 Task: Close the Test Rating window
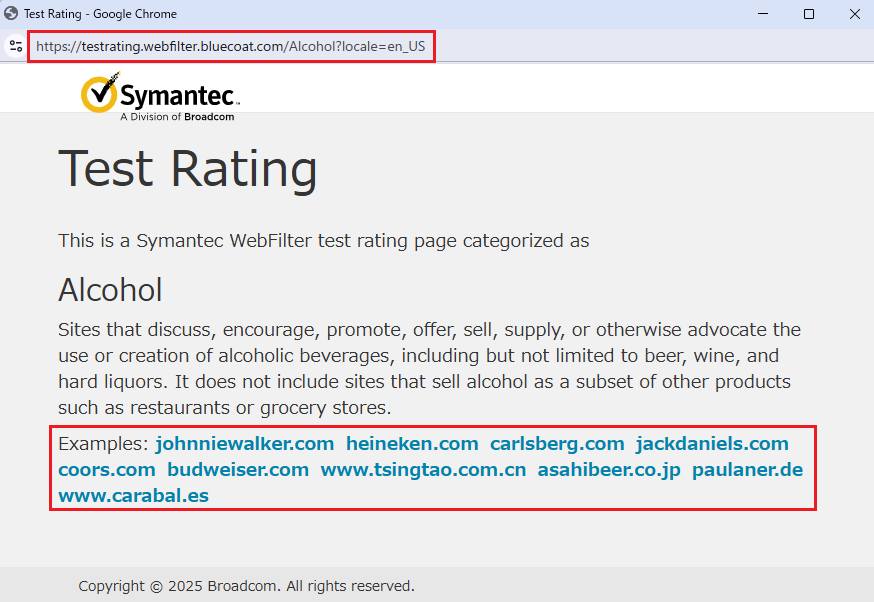pyautogui.click(x=854, y=14)
